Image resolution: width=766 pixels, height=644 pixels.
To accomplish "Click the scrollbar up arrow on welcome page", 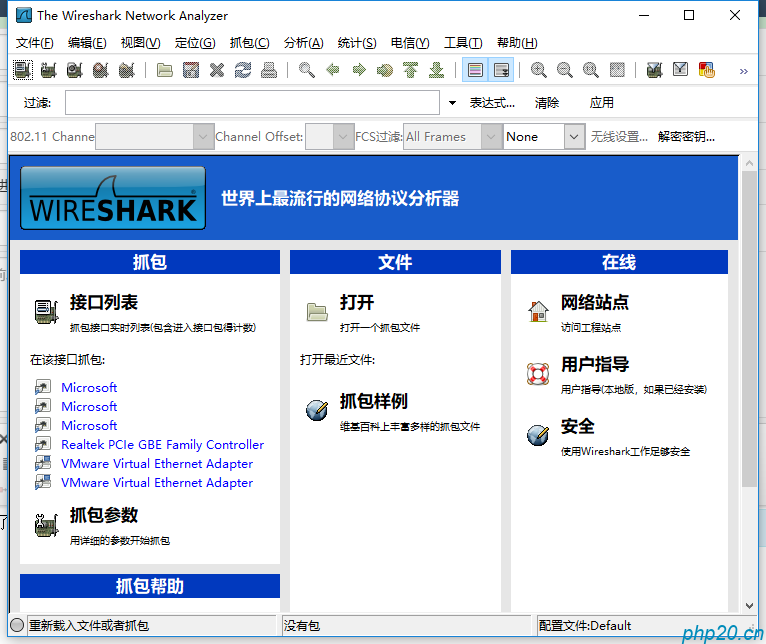I will (x=749, y=163).
